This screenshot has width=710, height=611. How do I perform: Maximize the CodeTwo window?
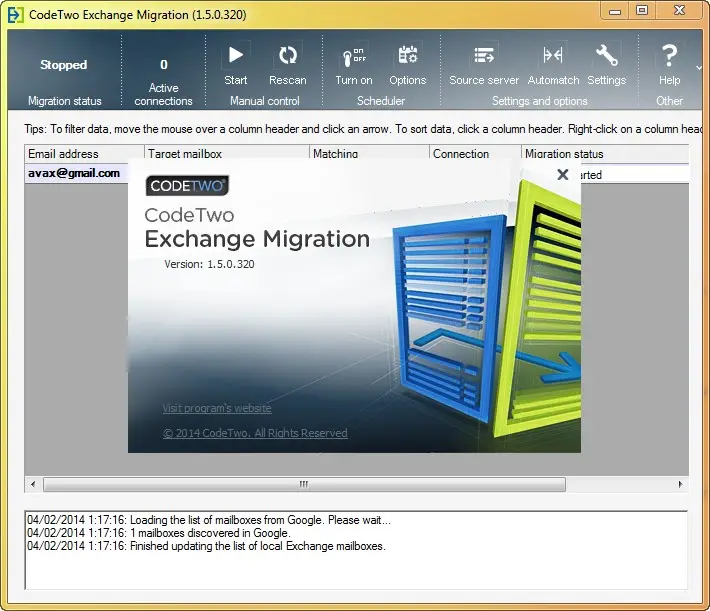tap(642, 11)
